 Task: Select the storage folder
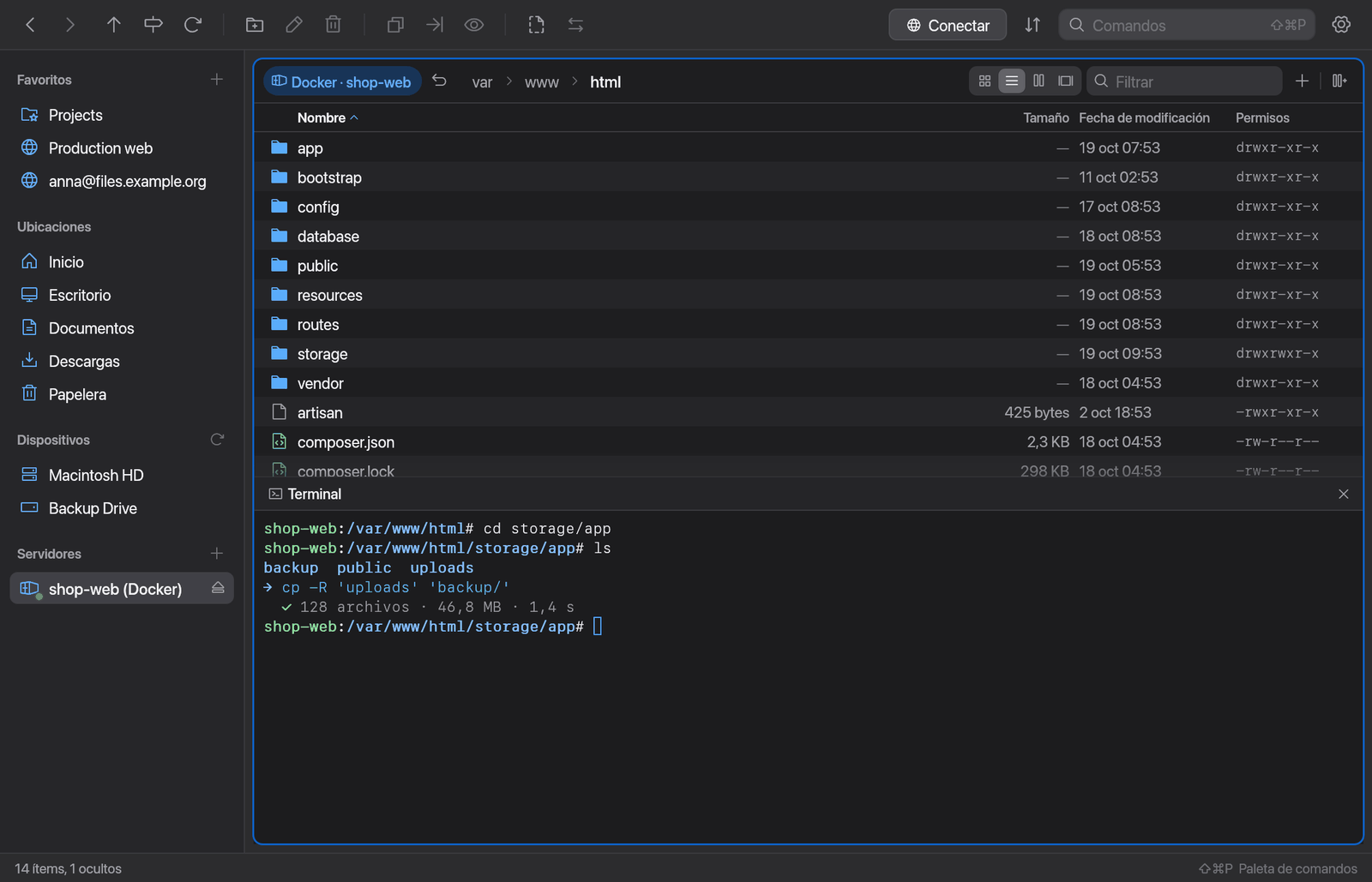coord(808,354)
